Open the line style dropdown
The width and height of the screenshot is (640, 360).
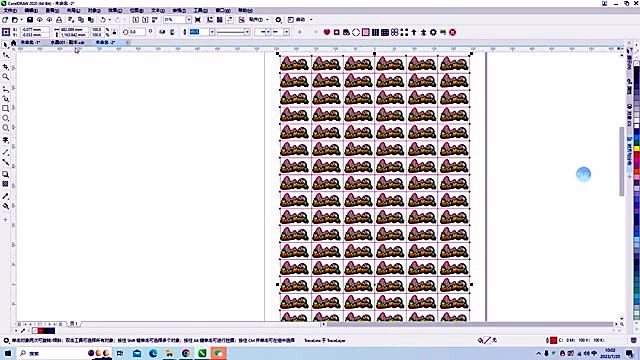[x=247, y=32]
